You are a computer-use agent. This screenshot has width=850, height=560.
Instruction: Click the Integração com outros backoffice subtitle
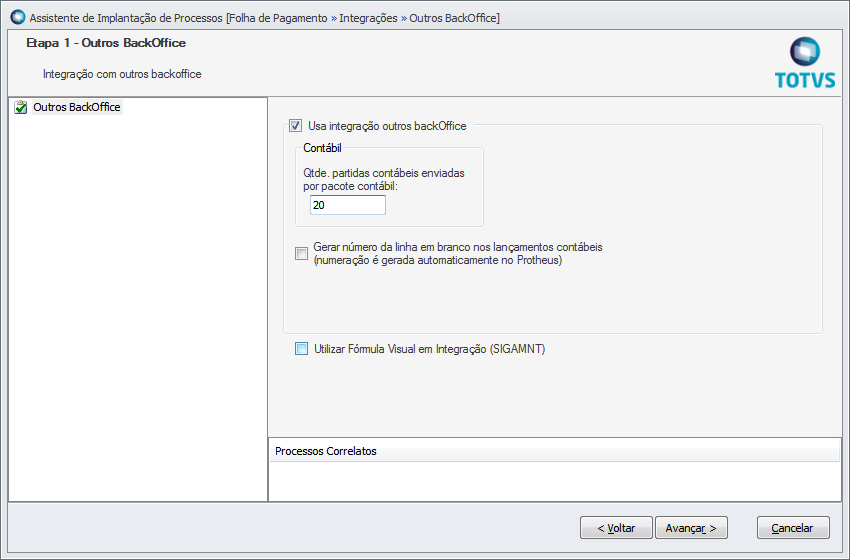coord(123,74)
